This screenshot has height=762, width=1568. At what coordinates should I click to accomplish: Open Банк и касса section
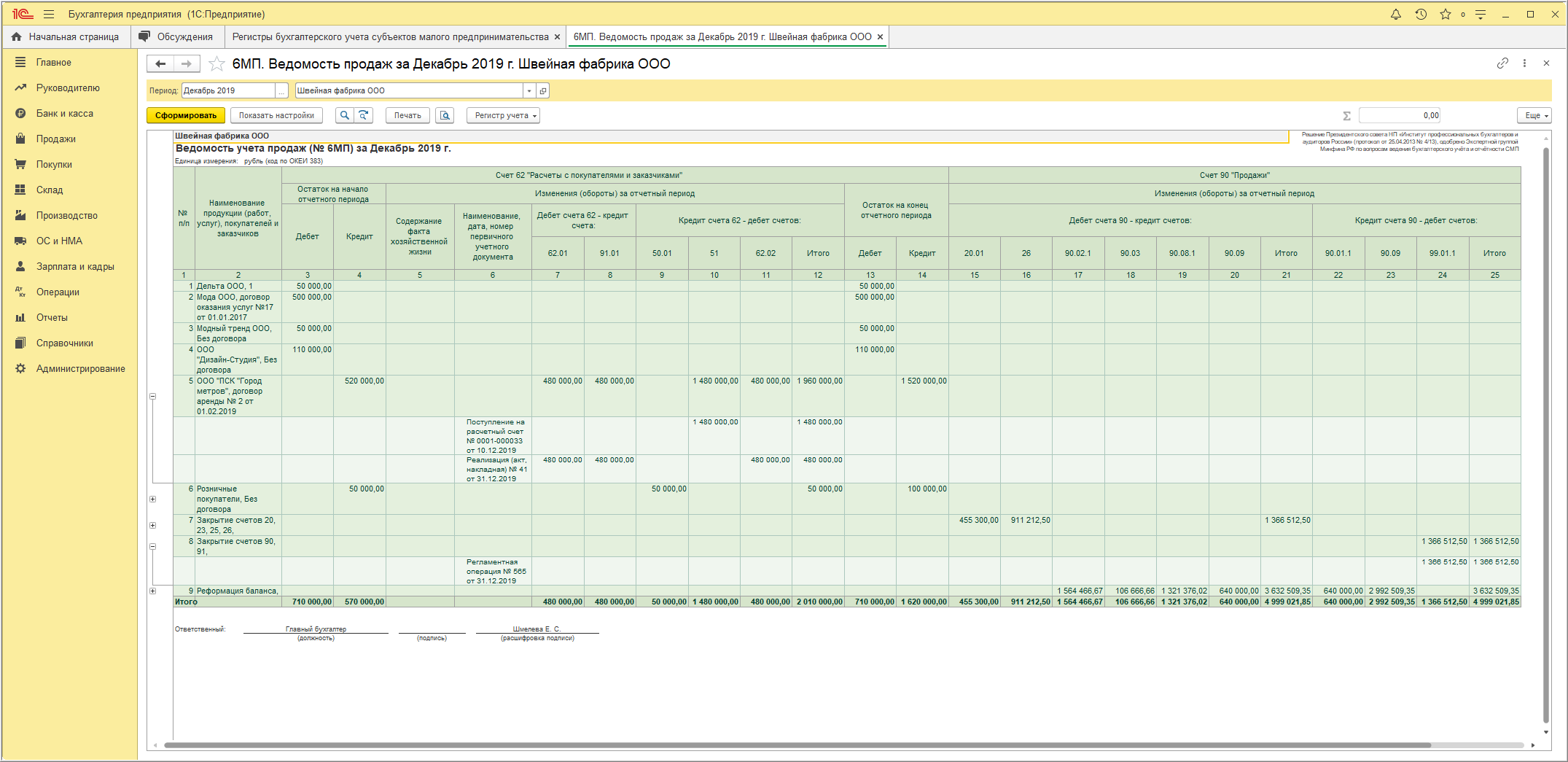point(65,114)
